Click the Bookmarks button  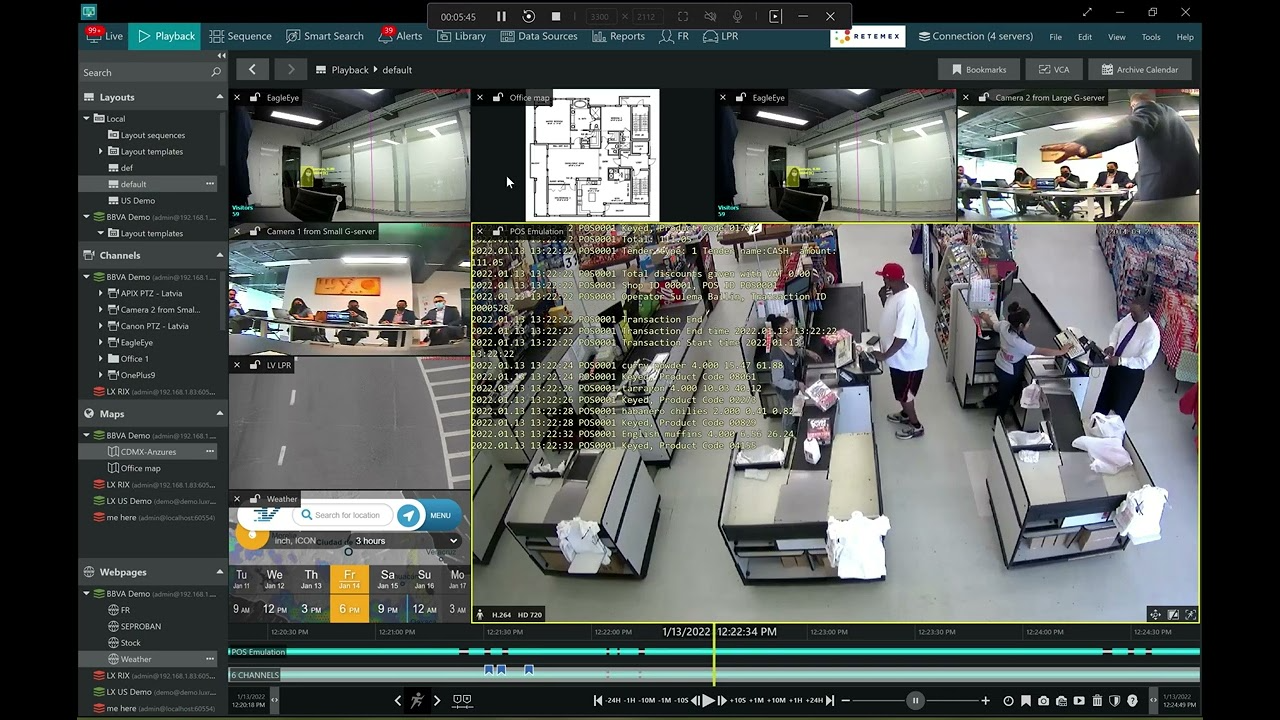tap(979, 70)
